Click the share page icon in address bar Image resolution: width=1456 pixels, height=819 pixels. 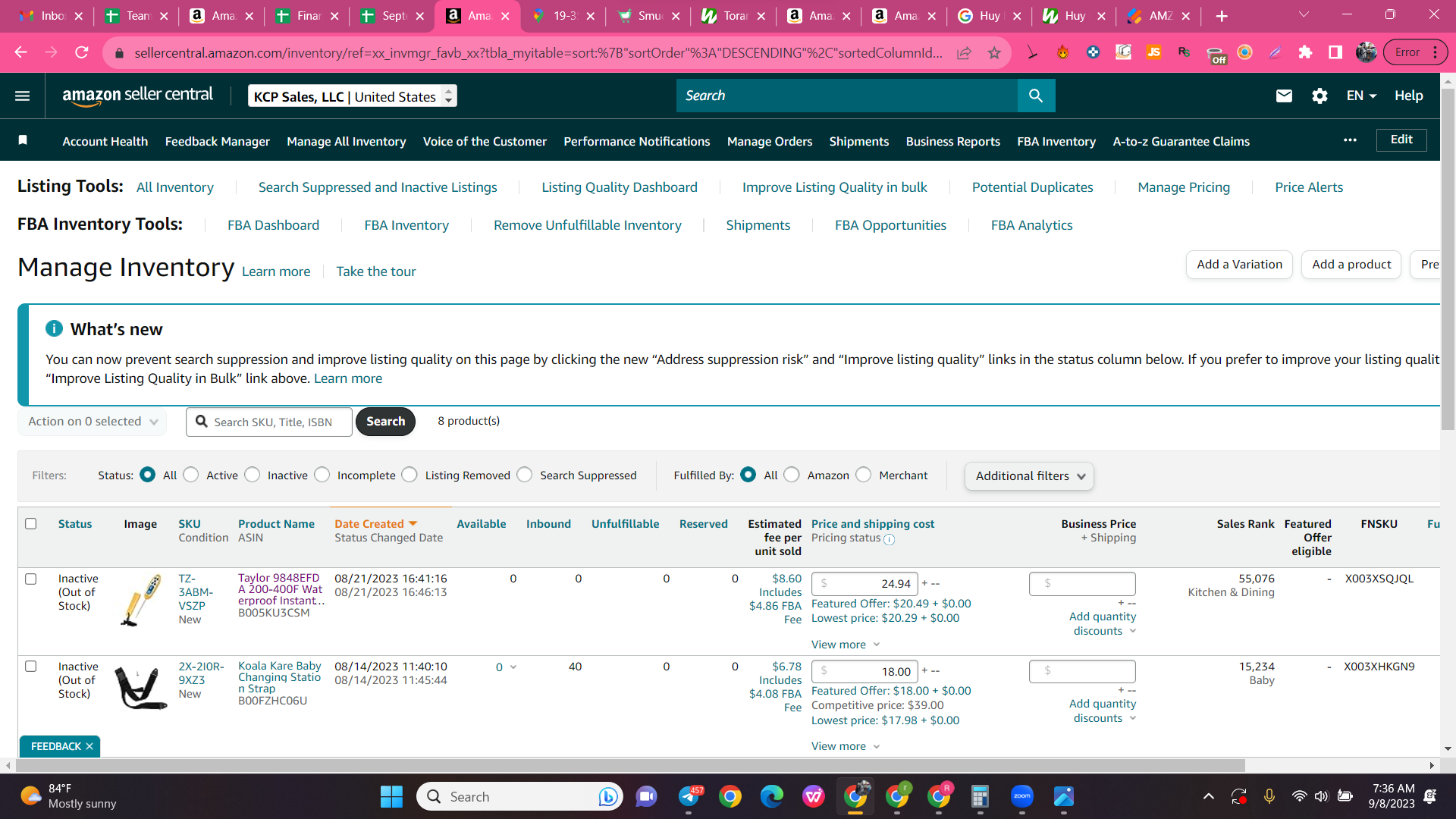[x=964, y=52]
